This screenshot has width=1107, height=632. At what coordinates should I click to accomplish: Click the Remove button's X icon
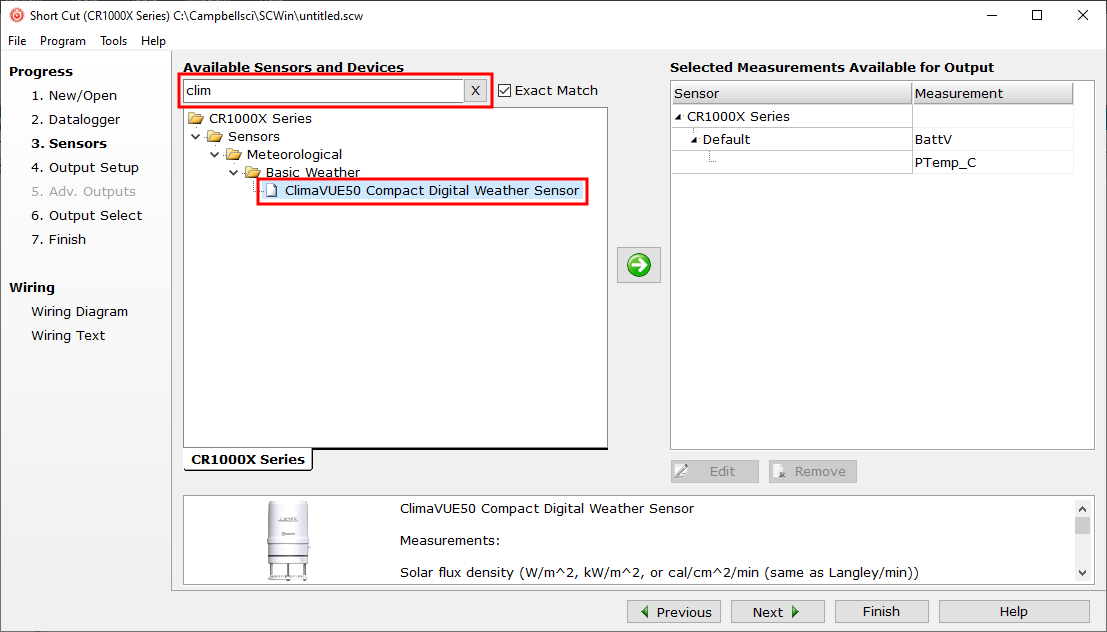(x=782, y=471)
